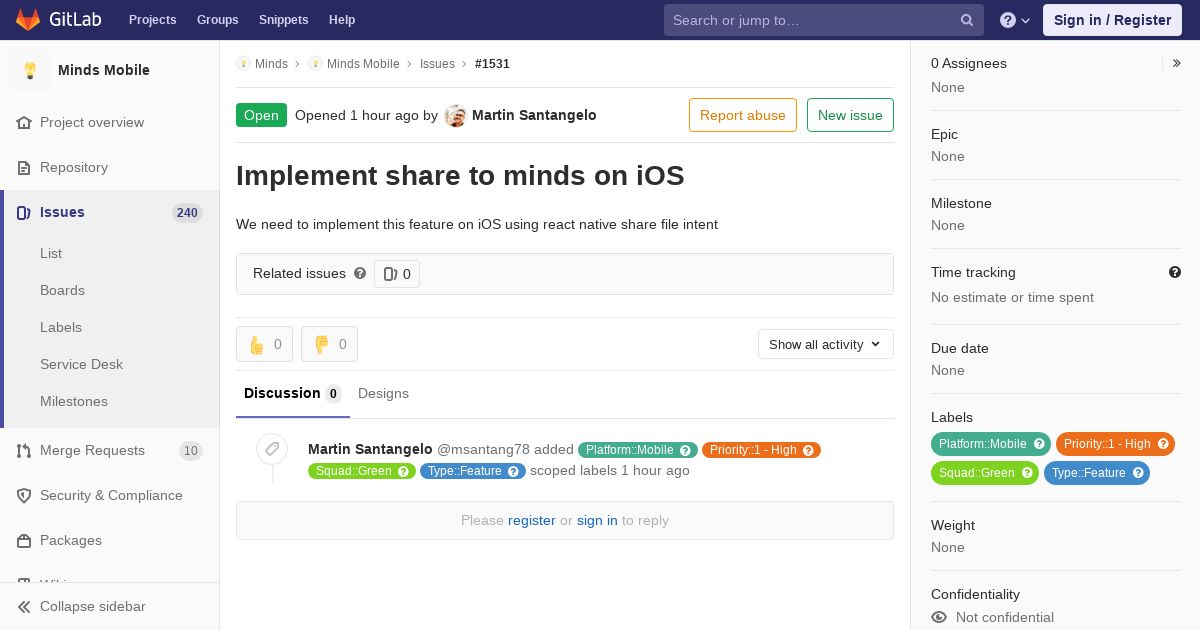The height and width of the screenshot is (630, 1200).
Task: Click Martin Santangelo author name link
Action: (x=534, y=115)
